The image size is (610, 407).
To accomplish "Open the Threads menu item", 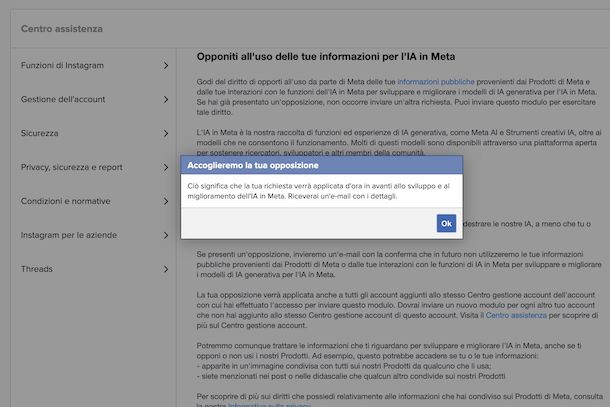I will tap(37, 269).
